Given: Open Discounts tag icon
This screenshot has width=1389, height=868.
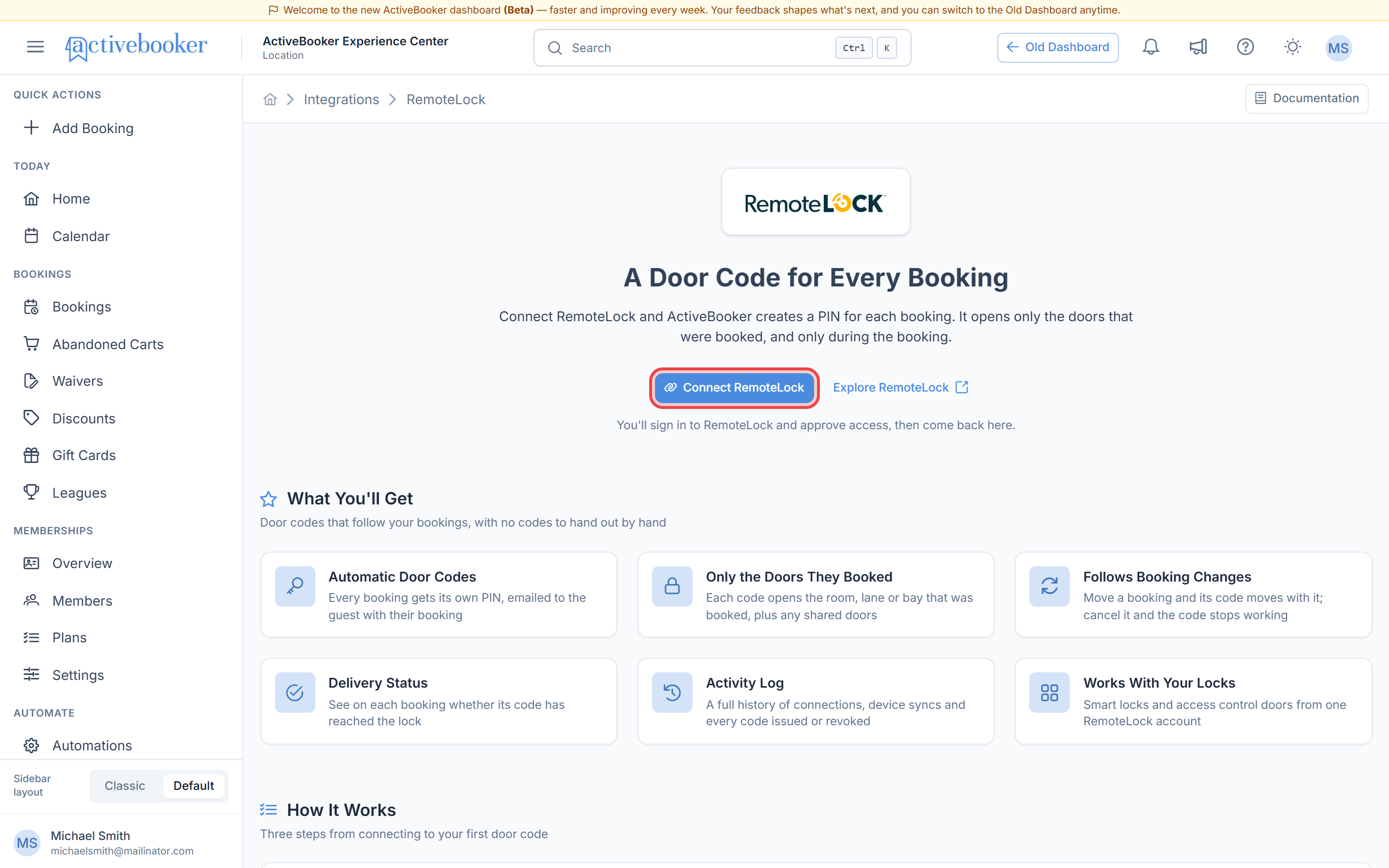Looking at the screenshot, I should [31, 418].
